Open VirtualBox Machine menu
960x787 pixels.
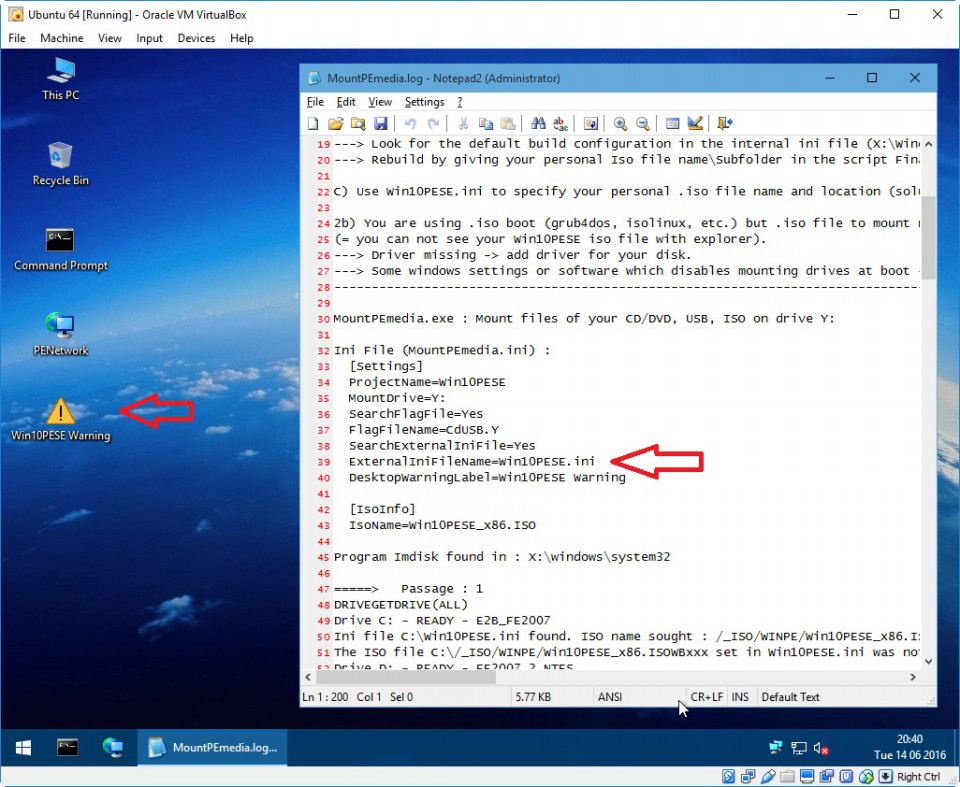pos(62,38)
